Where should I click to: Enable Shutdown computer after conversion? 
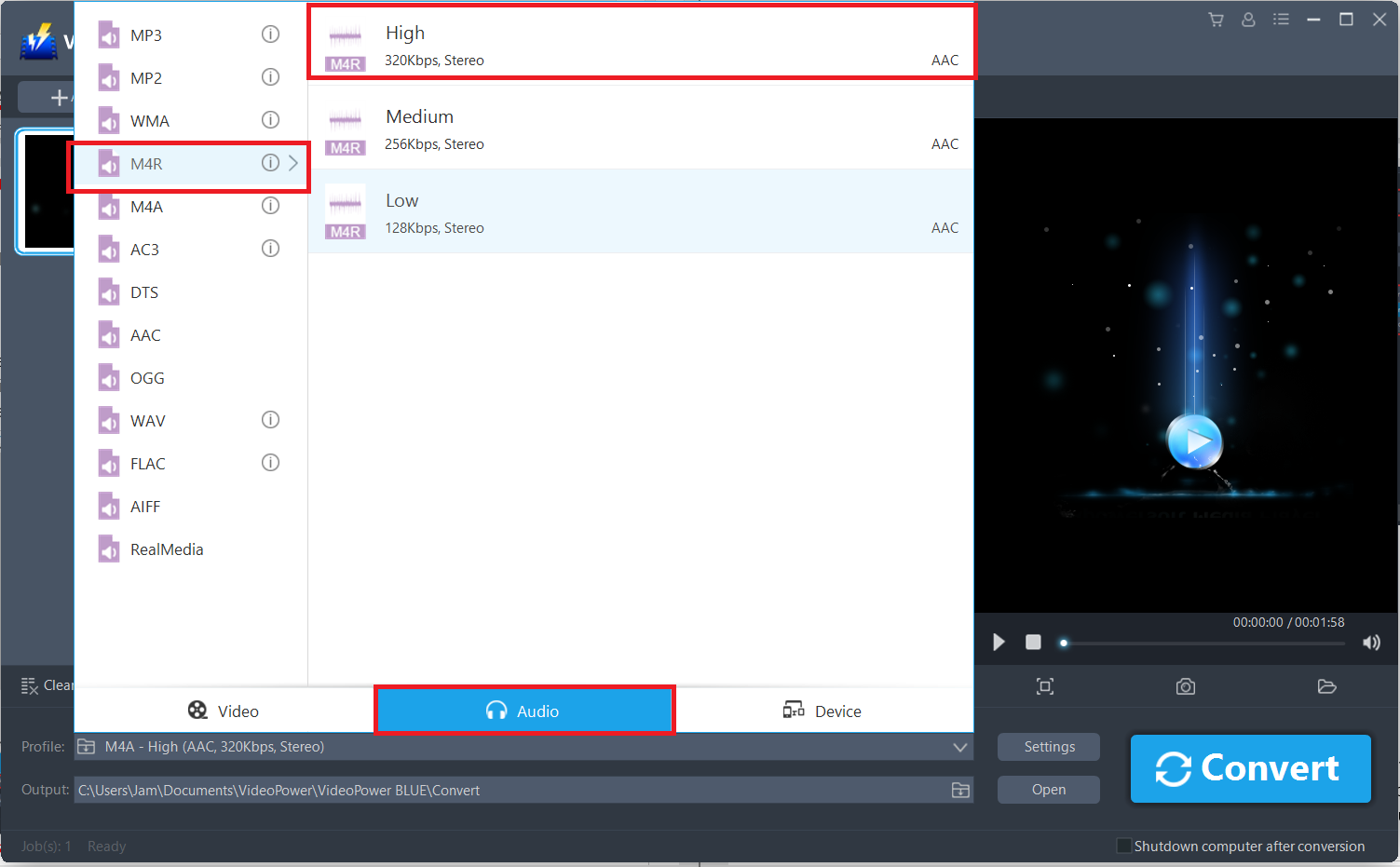pos(1123,846)
